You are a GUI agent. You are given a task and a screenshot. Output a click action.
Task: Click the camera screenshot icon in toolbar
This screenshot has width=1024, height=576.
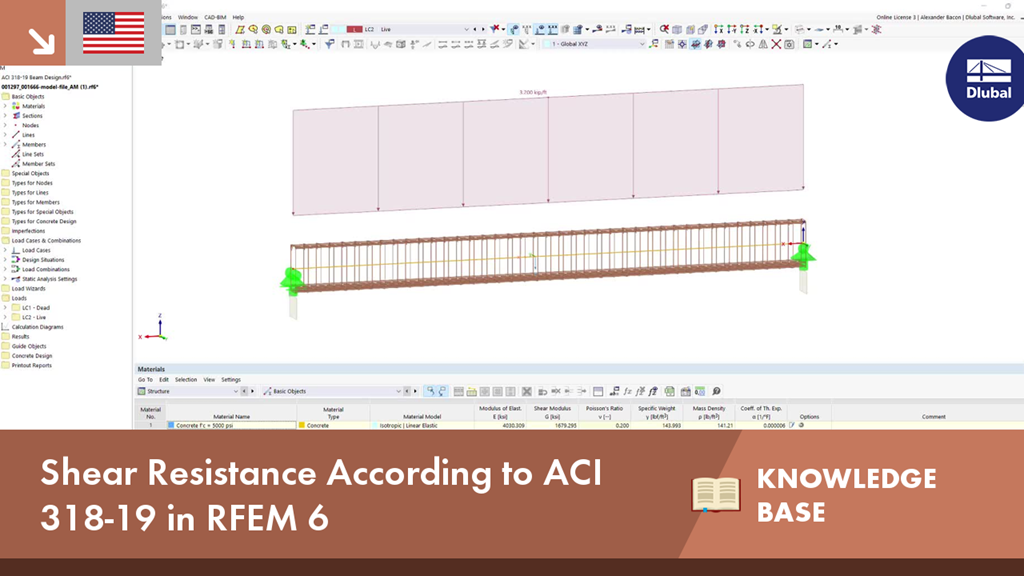click(x=790, y=44)
